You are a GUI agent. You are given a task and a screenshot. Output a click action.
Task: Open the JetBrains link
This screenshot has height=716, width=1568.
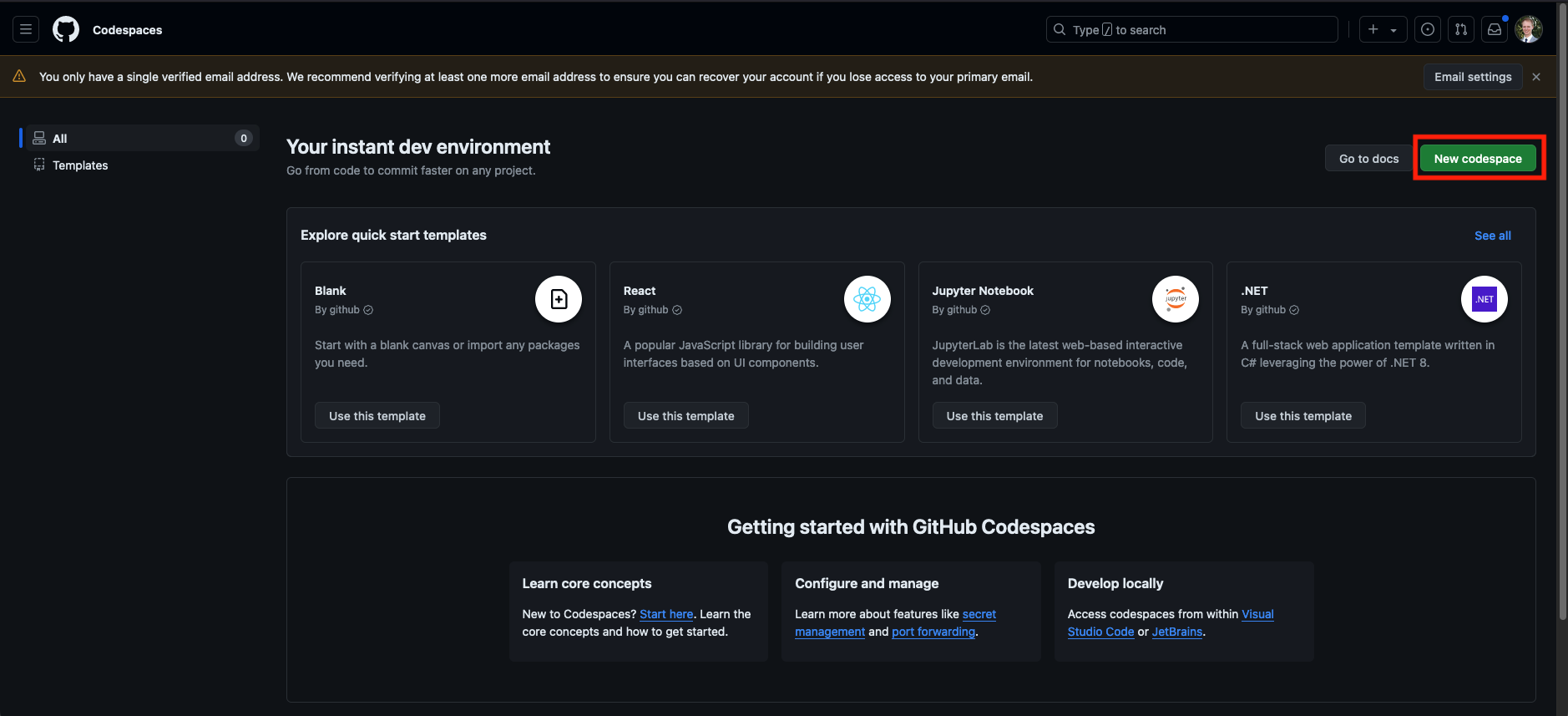click(x=1177, y=632)
